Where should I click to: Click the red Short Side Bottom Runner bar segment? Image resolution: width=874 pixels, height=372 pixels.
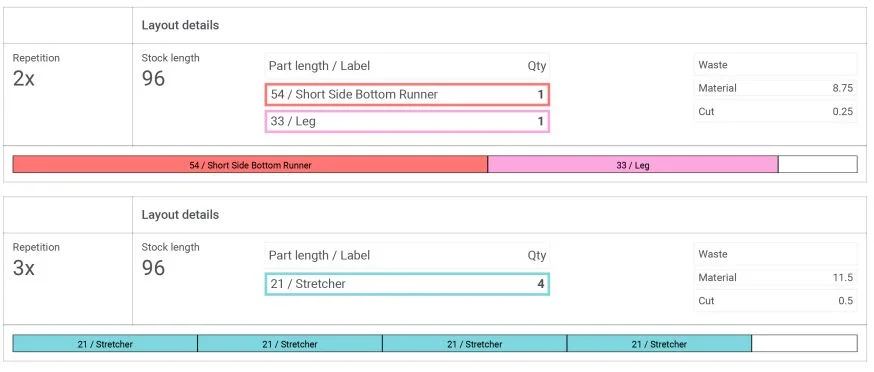click(250, 165)
